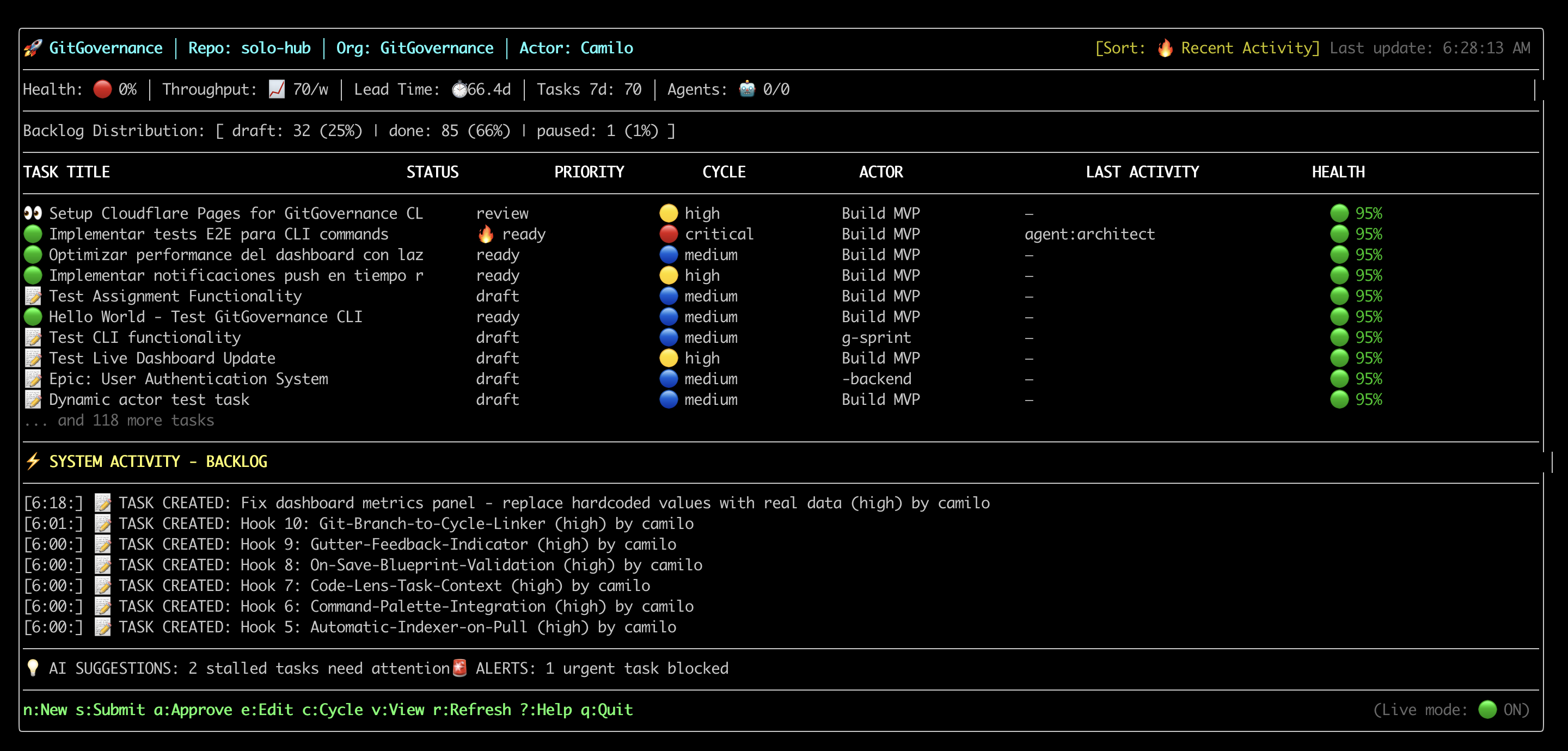
Task: Click the throughput chart icon
Action: (x=277, y=89)
